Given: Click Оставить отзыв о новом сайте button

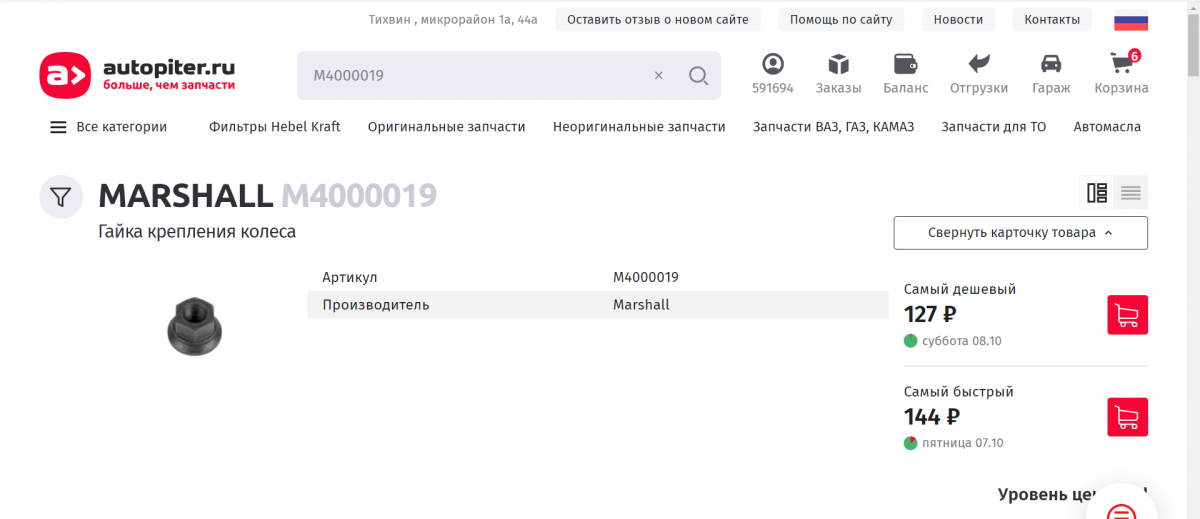Looking at the screenshot, I should point(658,20).
